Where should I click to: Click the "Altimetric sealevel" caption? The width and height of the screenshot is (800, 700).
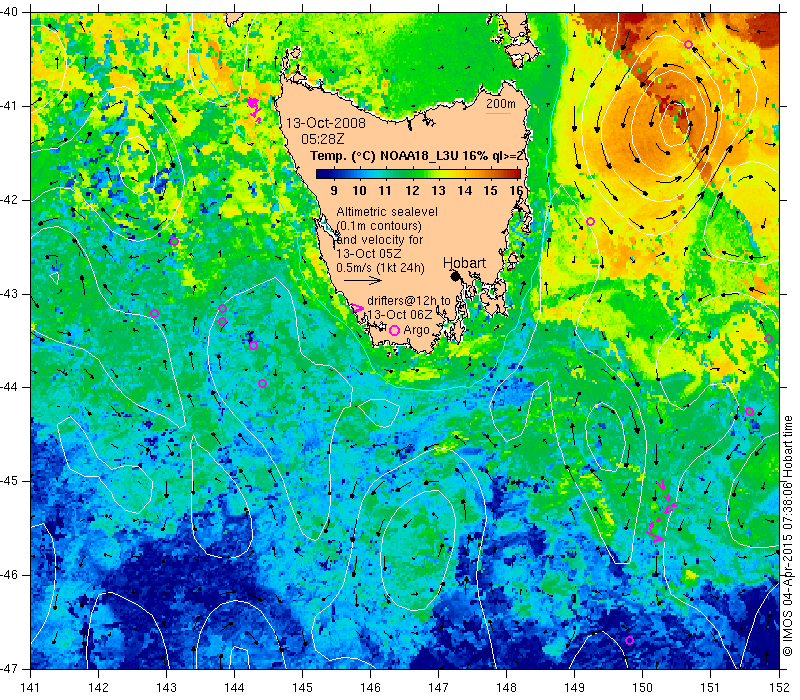(x=387, y=211)
